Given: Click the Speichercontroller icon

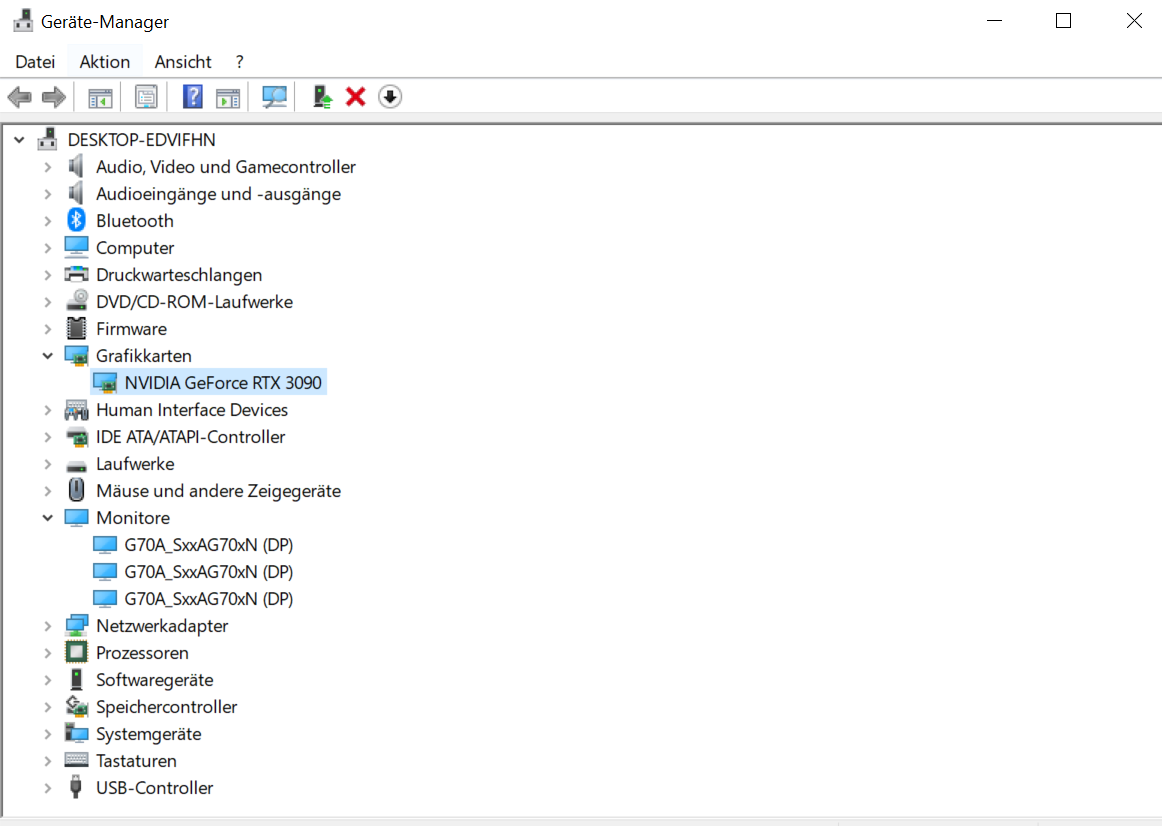Looking at the screenshot, I should coord(76,707).
